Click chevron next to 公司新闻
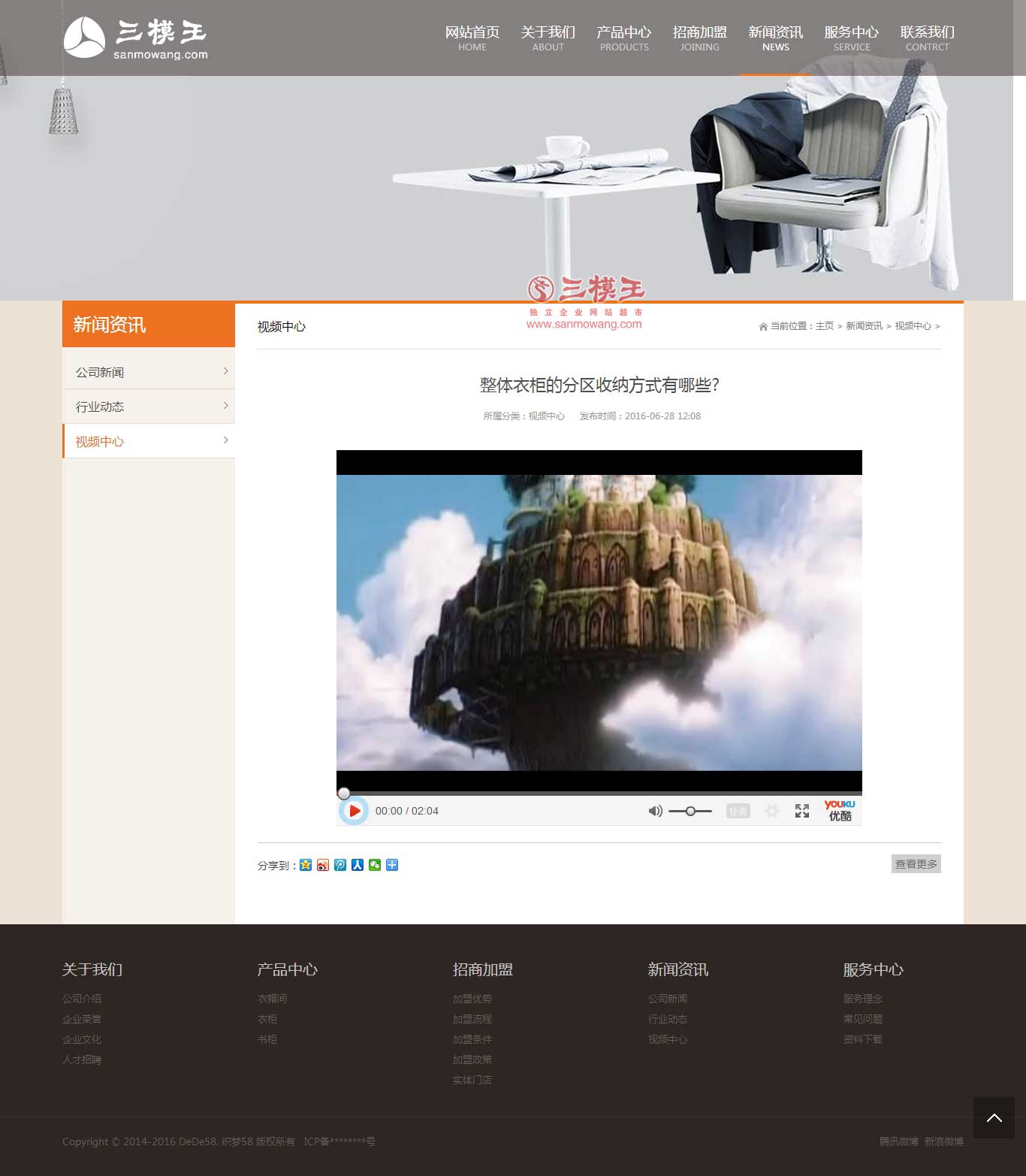 coord(225,371)
